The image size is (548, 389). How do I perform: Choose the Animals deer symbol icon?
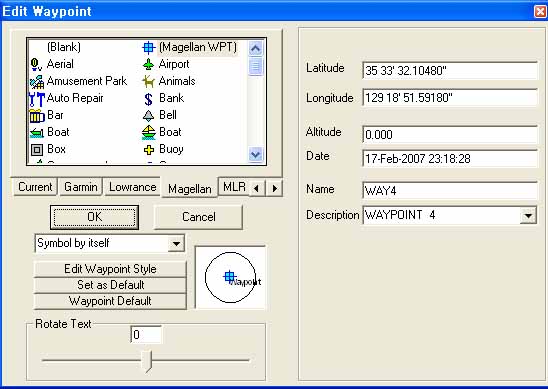click(149, 81)
